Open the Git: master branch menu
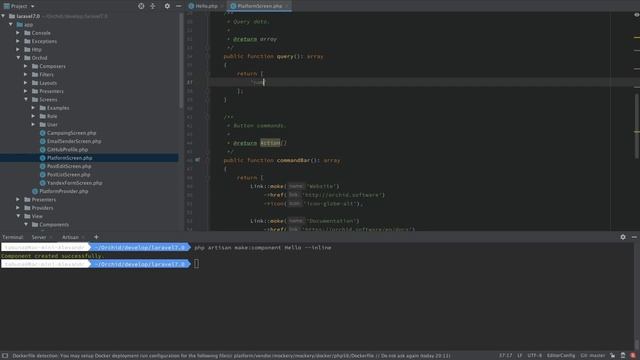640x360 pixels. tap(593, 356)
